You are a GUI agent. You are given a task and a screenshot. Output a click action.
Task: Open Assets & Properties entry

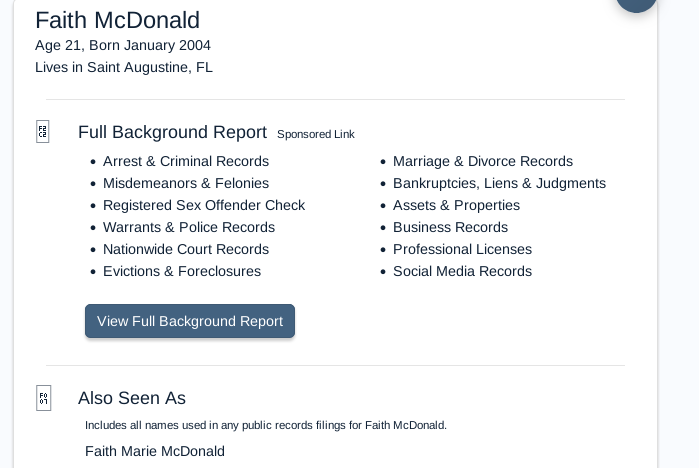(456, 205)
